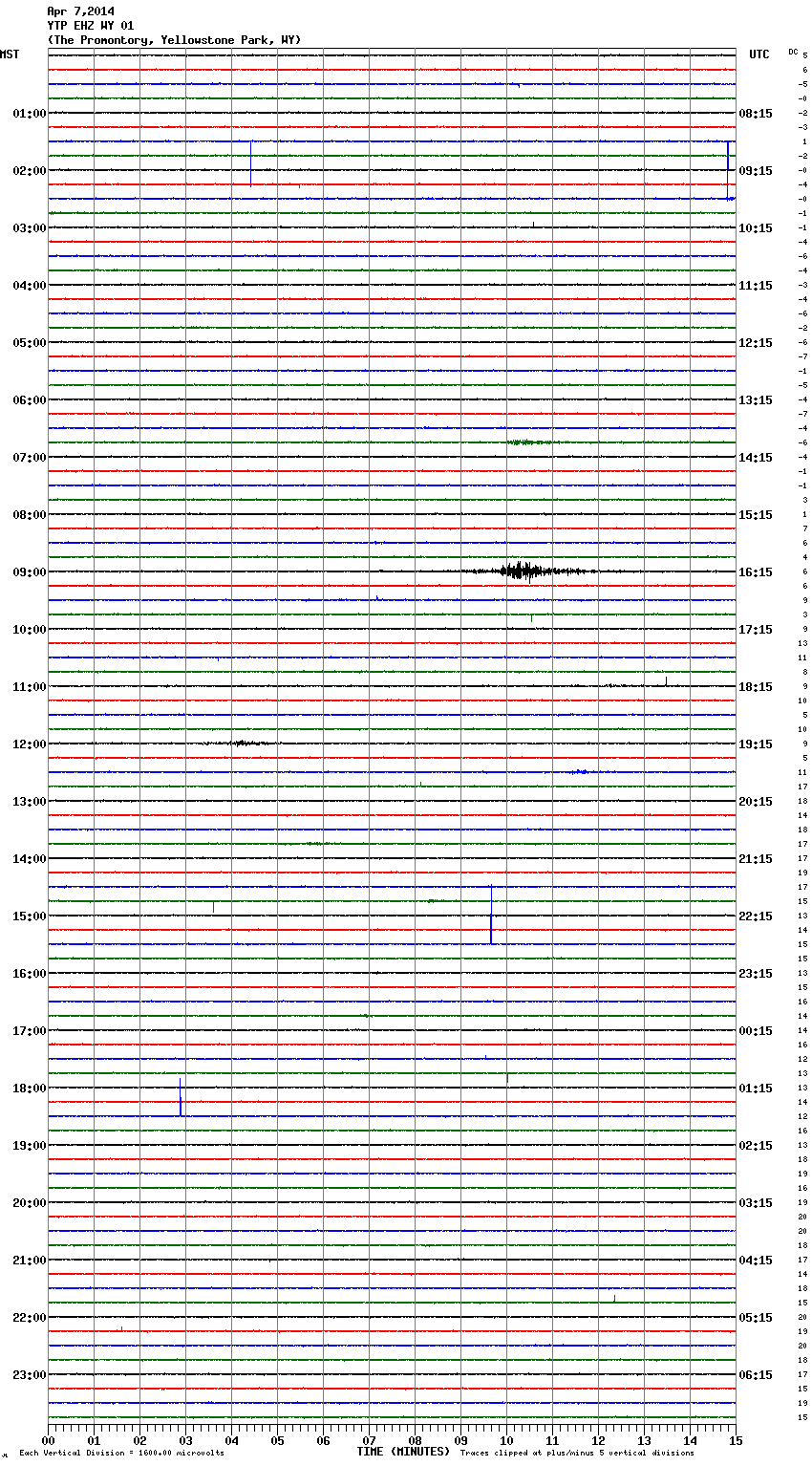Image resolution: width=812 pixels, height=1466 pixels.
Task: Select the '14:00' MST time label
Action: click(x=29, y=859)
